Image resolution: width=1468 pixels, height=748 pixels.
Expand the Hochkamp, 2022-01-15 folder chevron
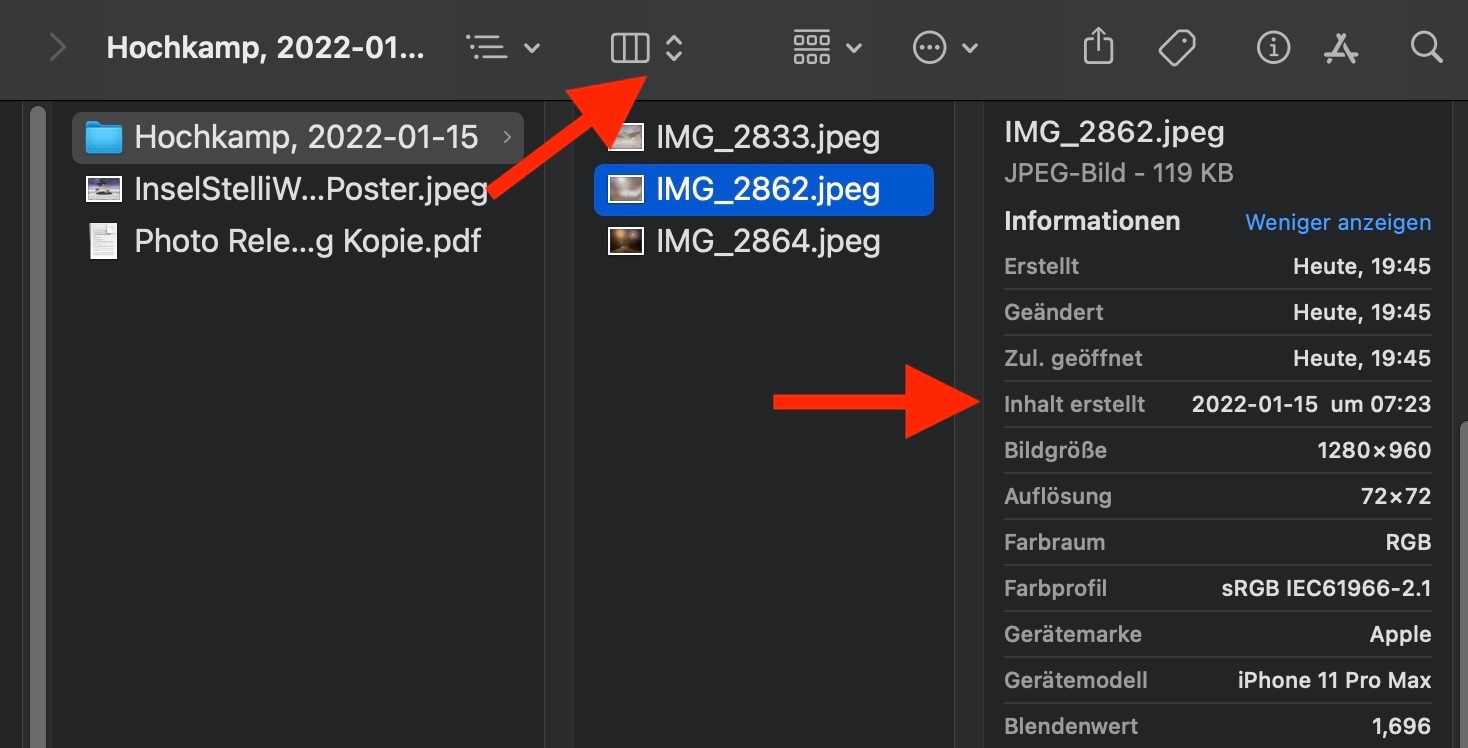(508, 137)
